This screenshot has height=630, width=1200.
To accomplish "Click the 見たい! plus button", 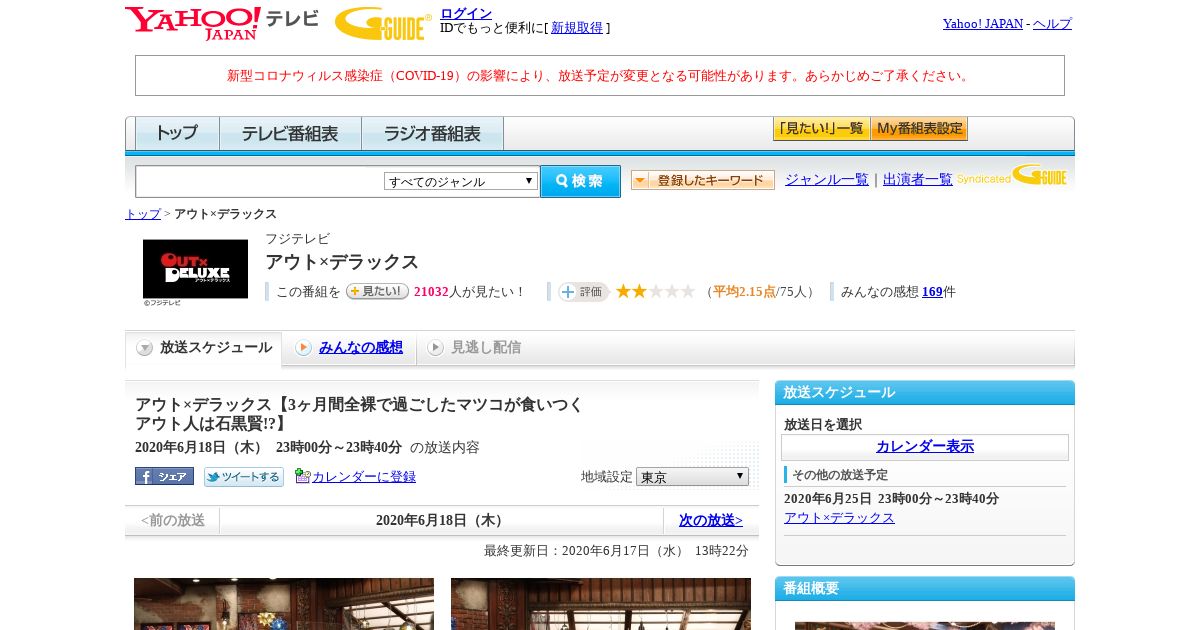I will tap(377, 291).
